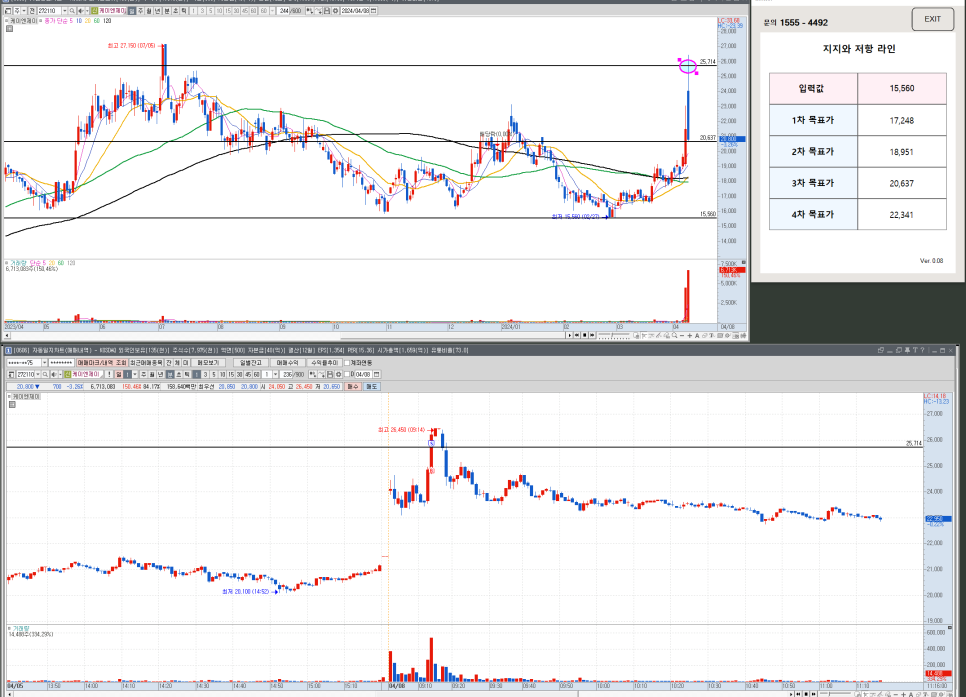Select the 15-minute interval in lower toolbar
Screen dimensions: 966x697
[231, 375]
